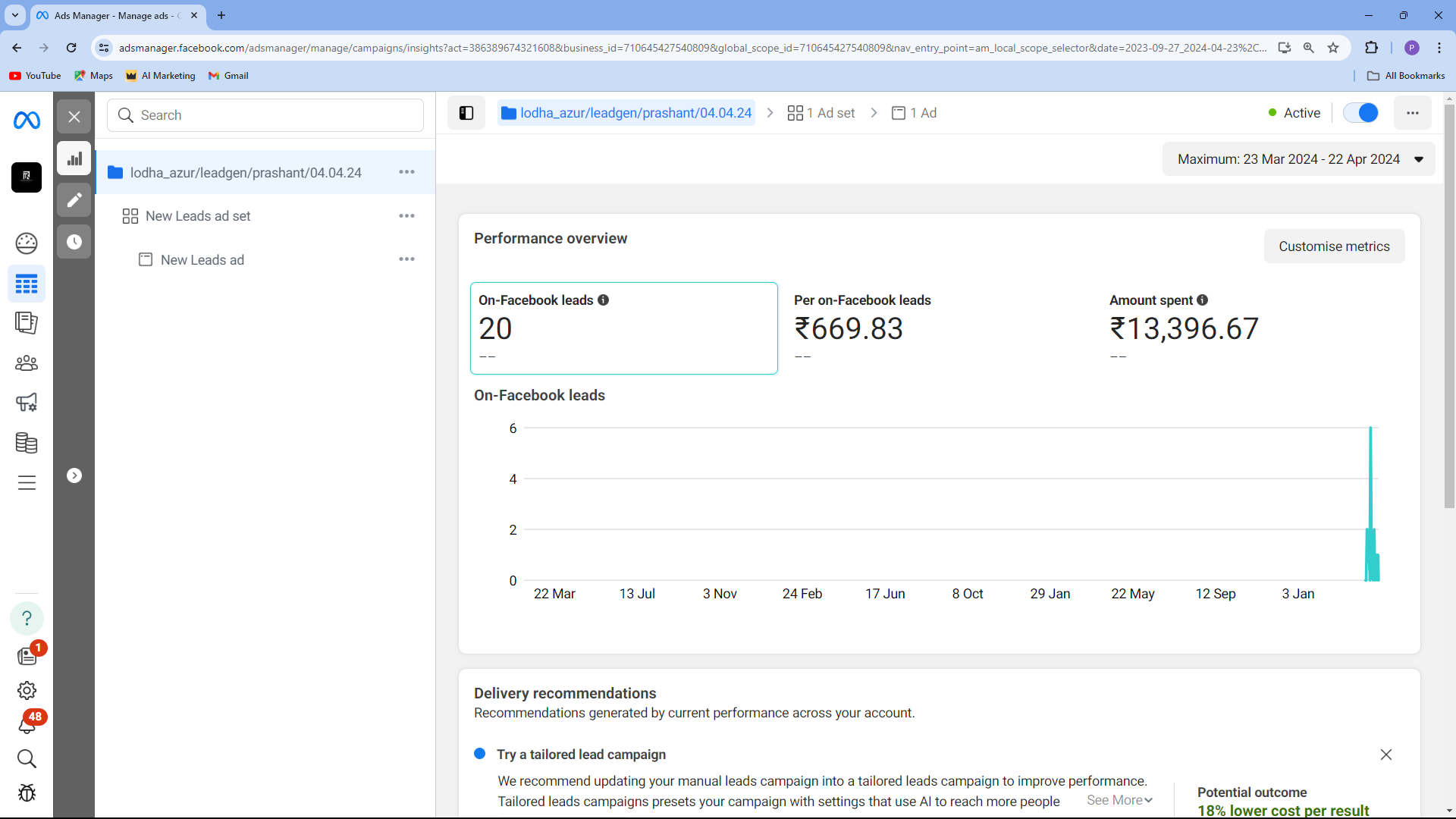Show info for Amount spent metric
The height and width of the screenshot is (819, 1456).
point(1202,300)
